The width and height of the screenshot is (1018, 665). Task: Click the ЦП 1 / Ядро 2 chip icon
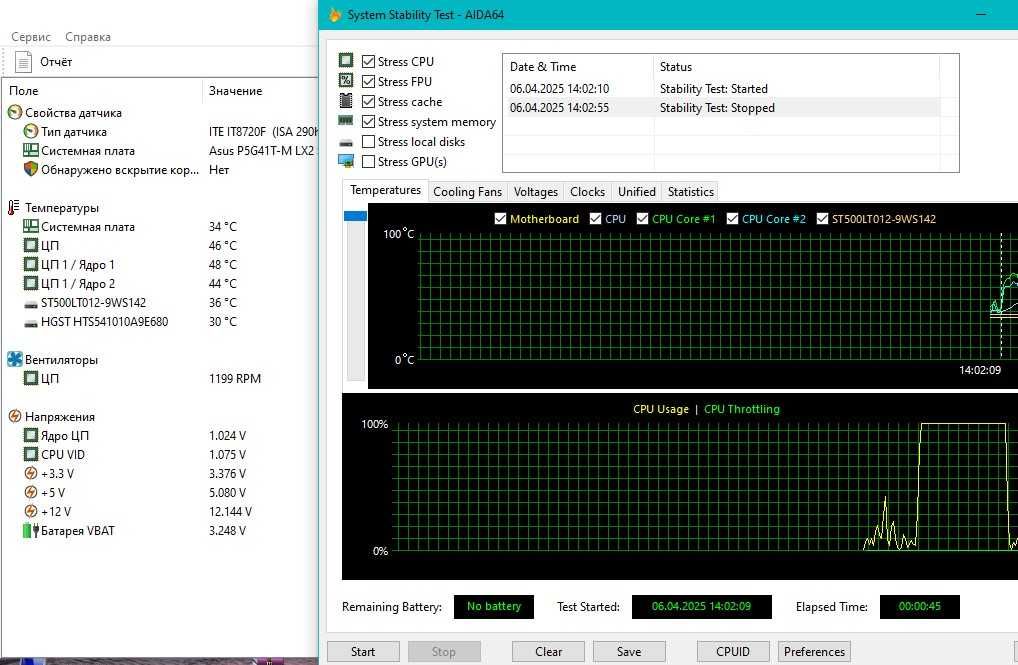coord(31,283)
